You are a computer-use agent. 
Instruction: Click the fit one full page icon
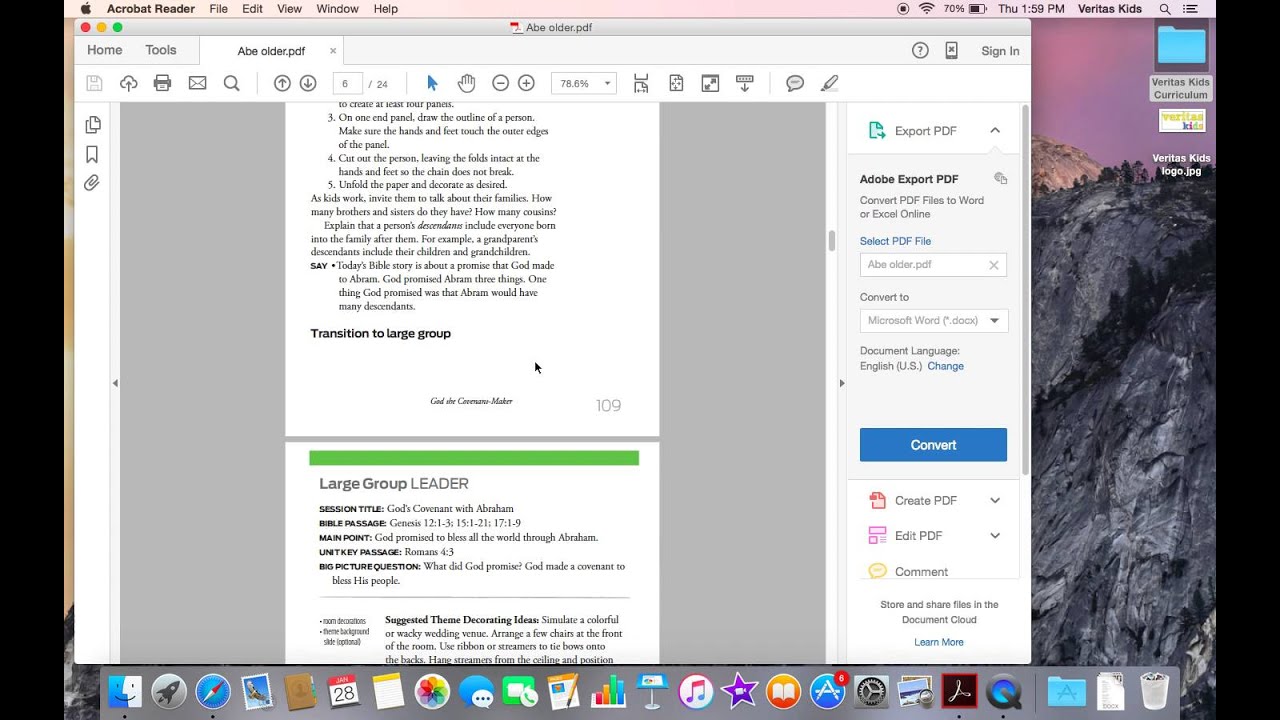tap(676, 83)
